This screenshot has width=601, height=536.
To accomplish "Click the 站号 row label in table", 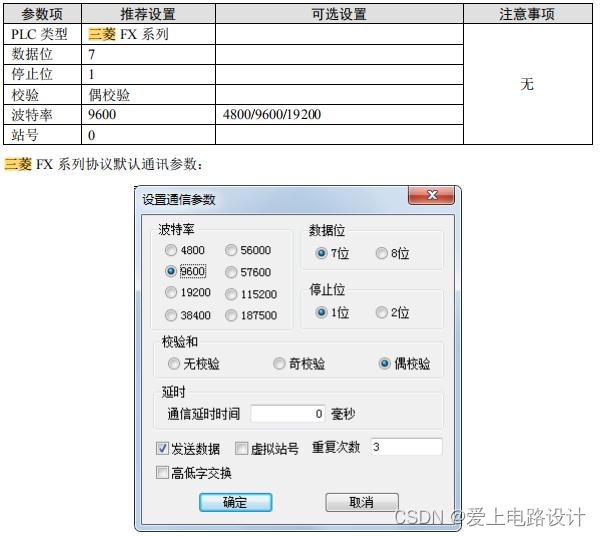I will point(42,135).
